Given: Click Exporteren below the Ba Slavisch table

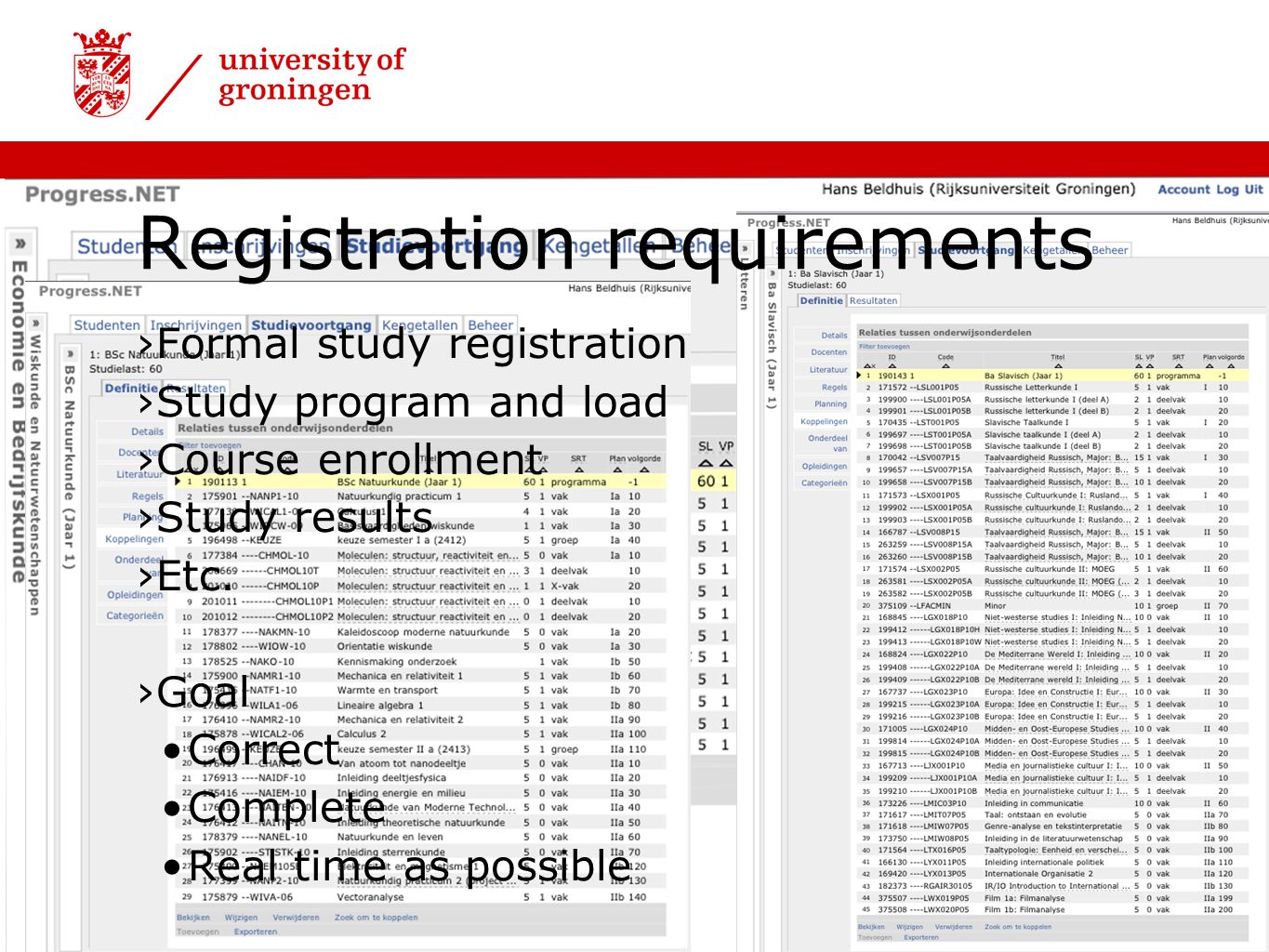Looking at the screenshot, I should tap(920, 937).
